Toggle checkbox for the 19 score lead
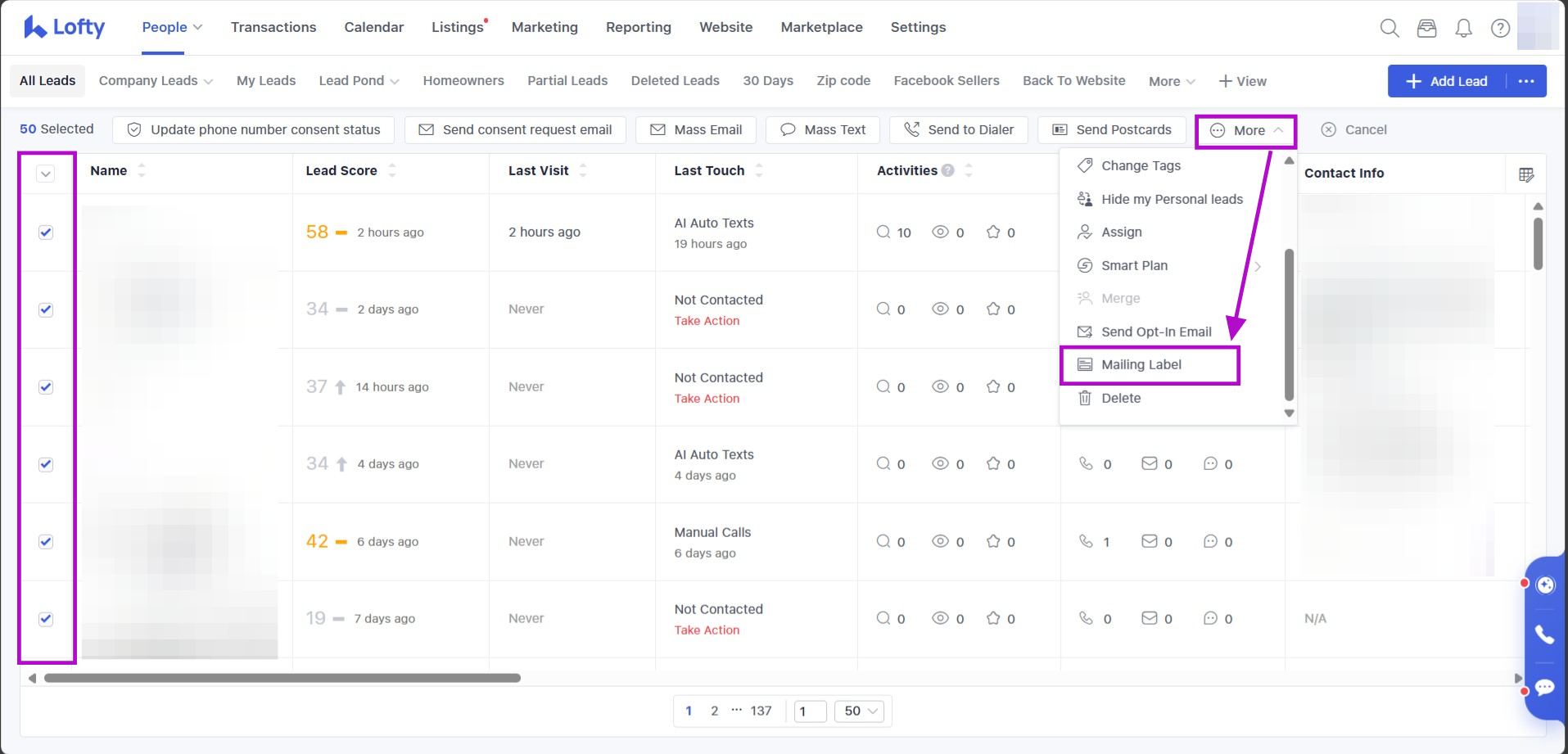This screenshot has width=1568, height=754. [46, 619]
